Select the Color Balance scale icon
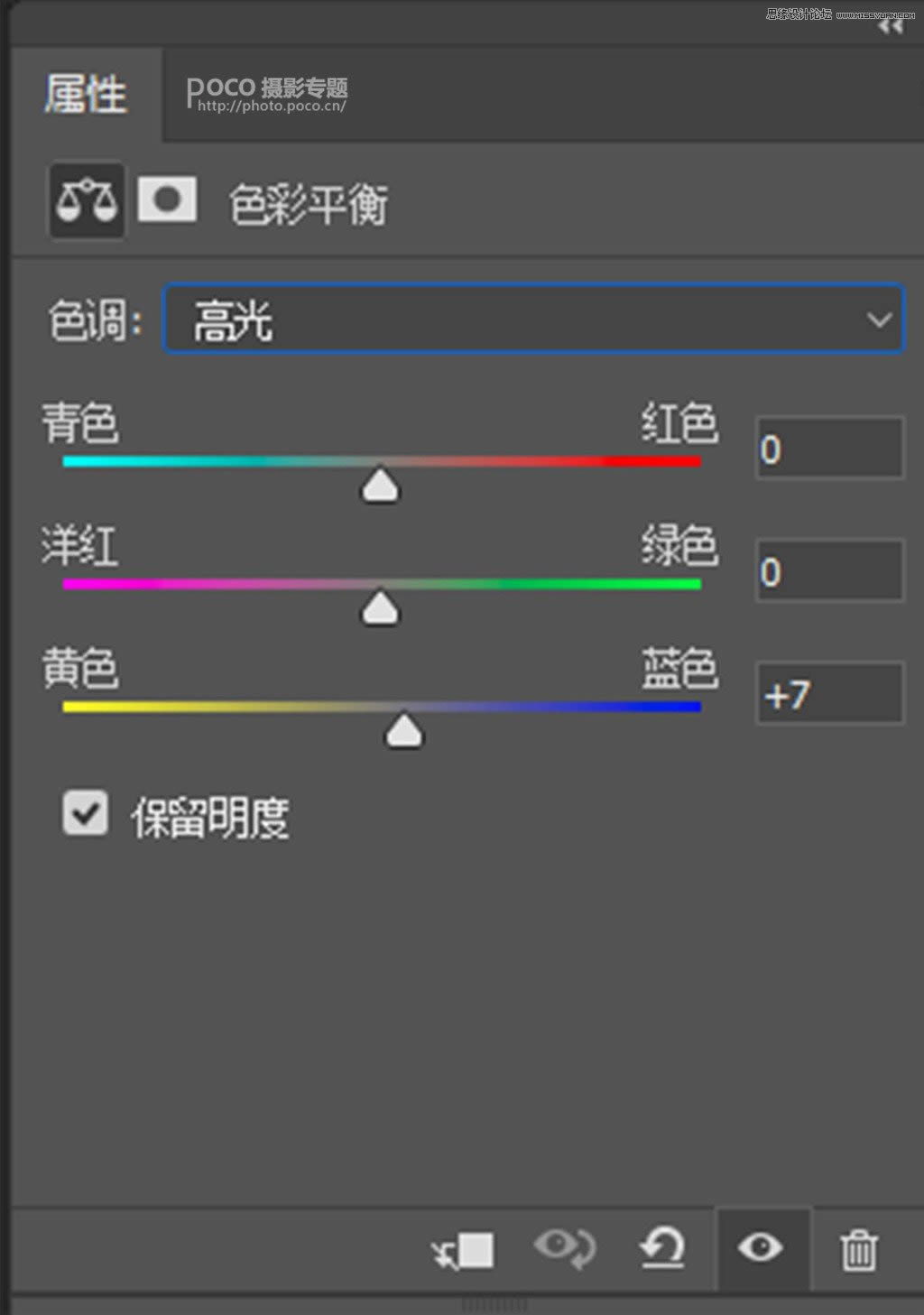The image size is (924, 1315). (86, 200)
